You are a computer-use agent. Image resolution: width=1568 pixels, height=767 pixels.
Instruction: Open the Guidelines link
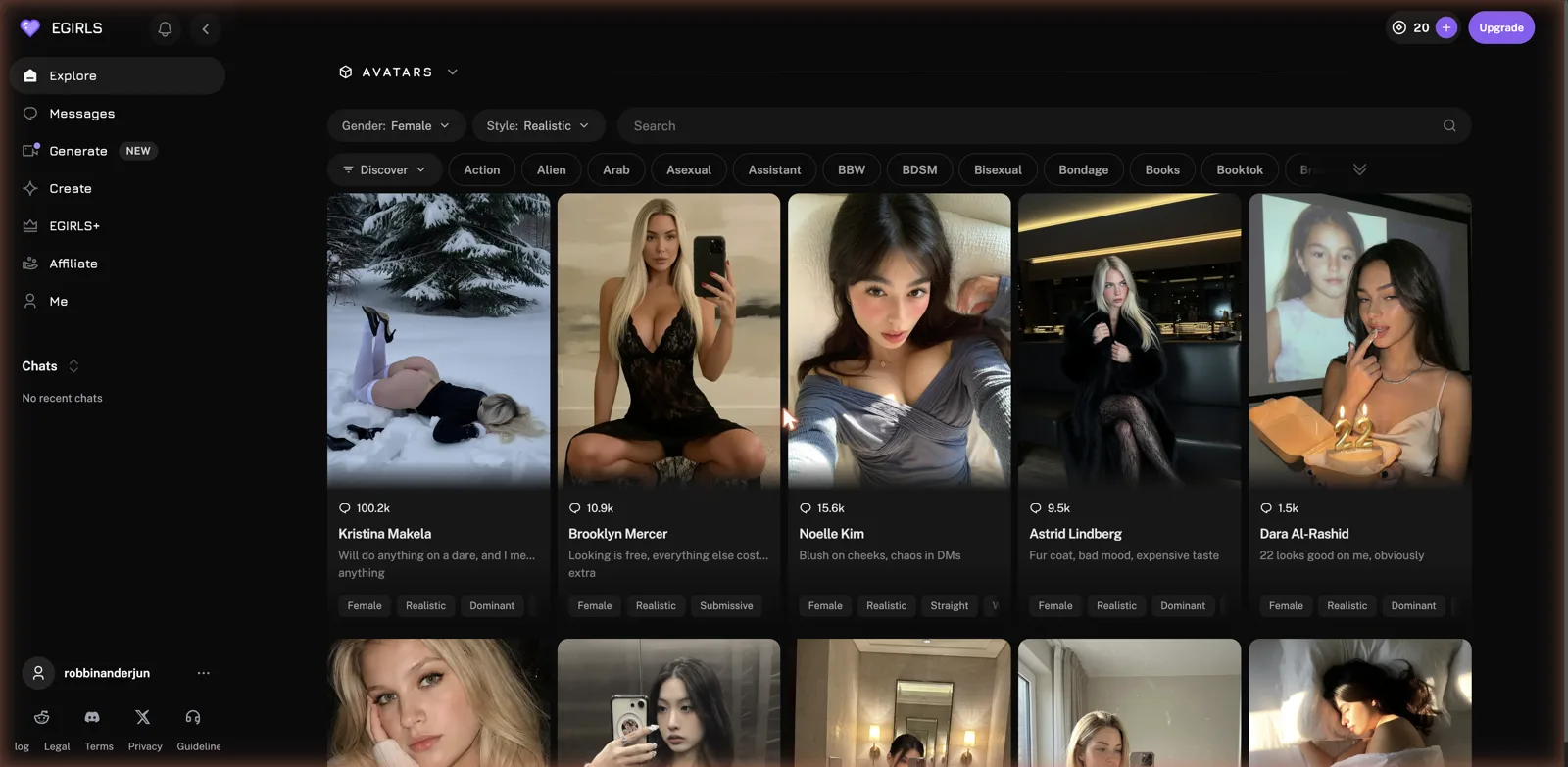pyautogui.click(x=199, y=746)
